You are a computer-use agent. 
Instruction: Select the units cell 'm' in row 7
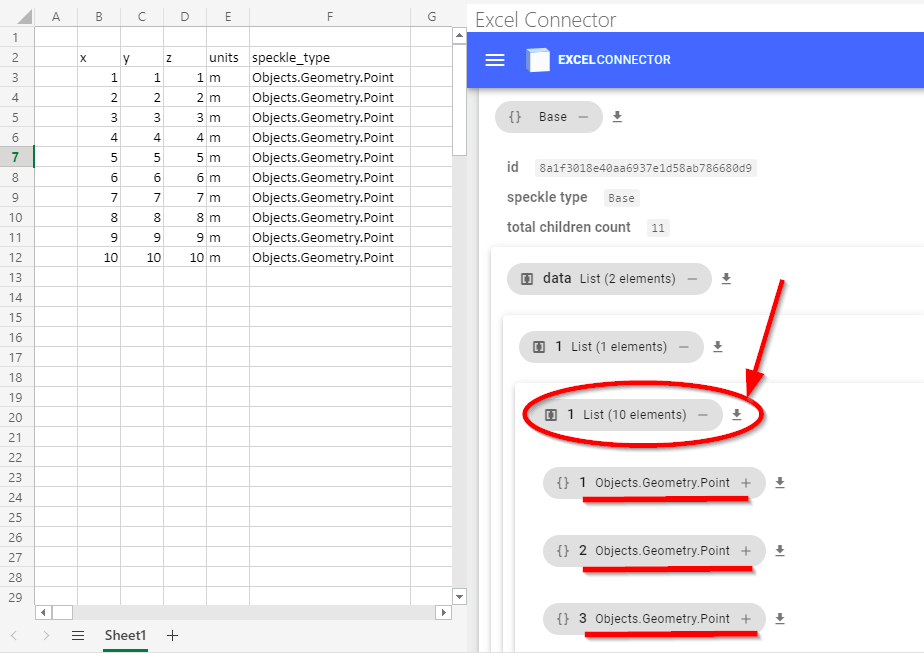228,157
